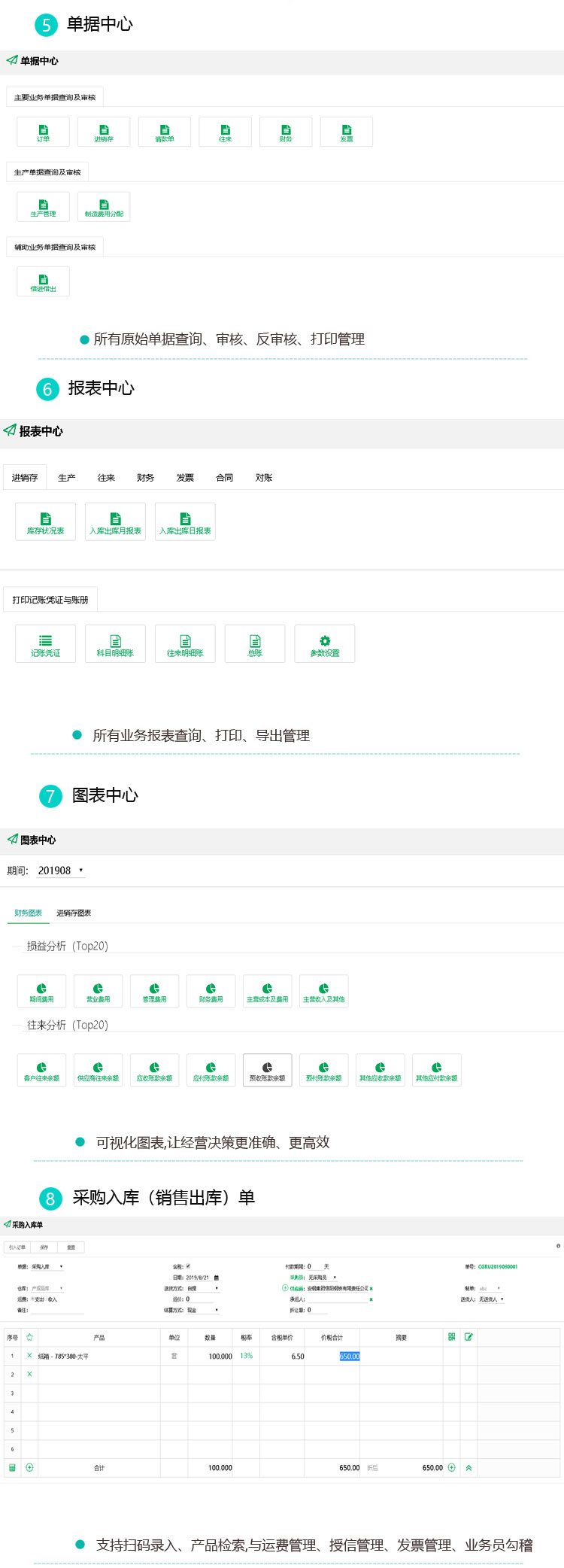Image resolution: width=564 pixels, height=1568 pixels.
Task: Open the 借进借出 documents icon
Action: coord(43,281)
